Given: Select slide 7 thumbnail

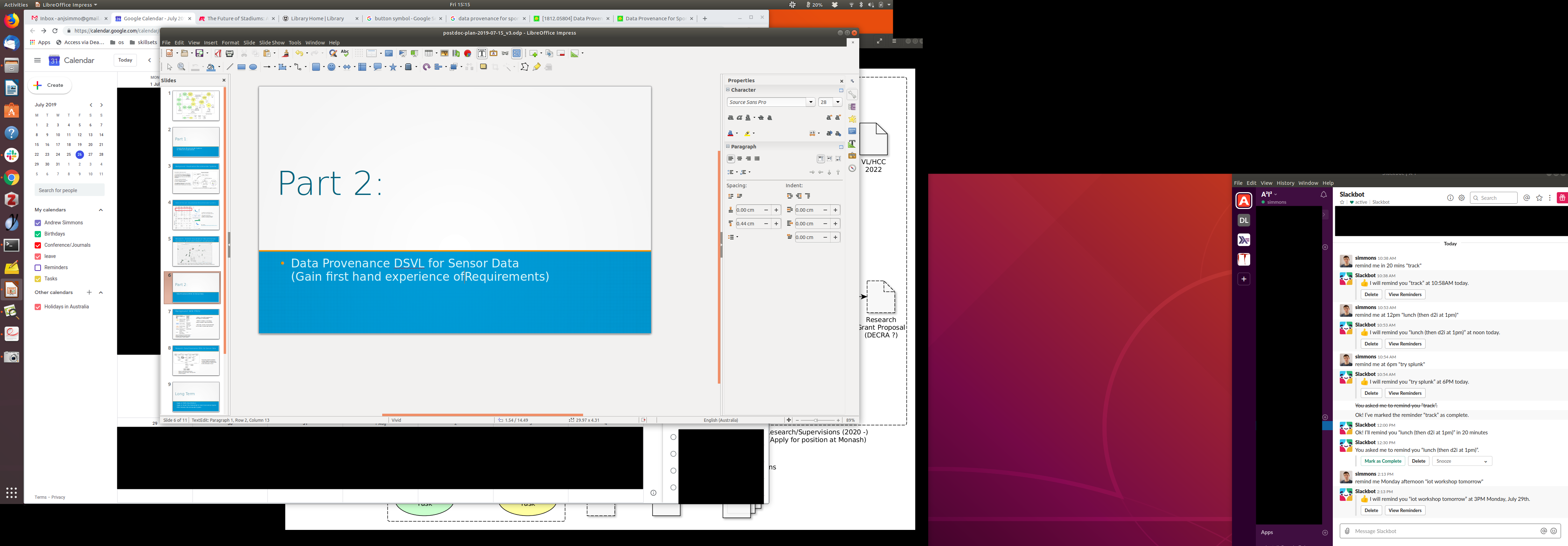Looking at the screenshot, I should (x=195, y=324).
